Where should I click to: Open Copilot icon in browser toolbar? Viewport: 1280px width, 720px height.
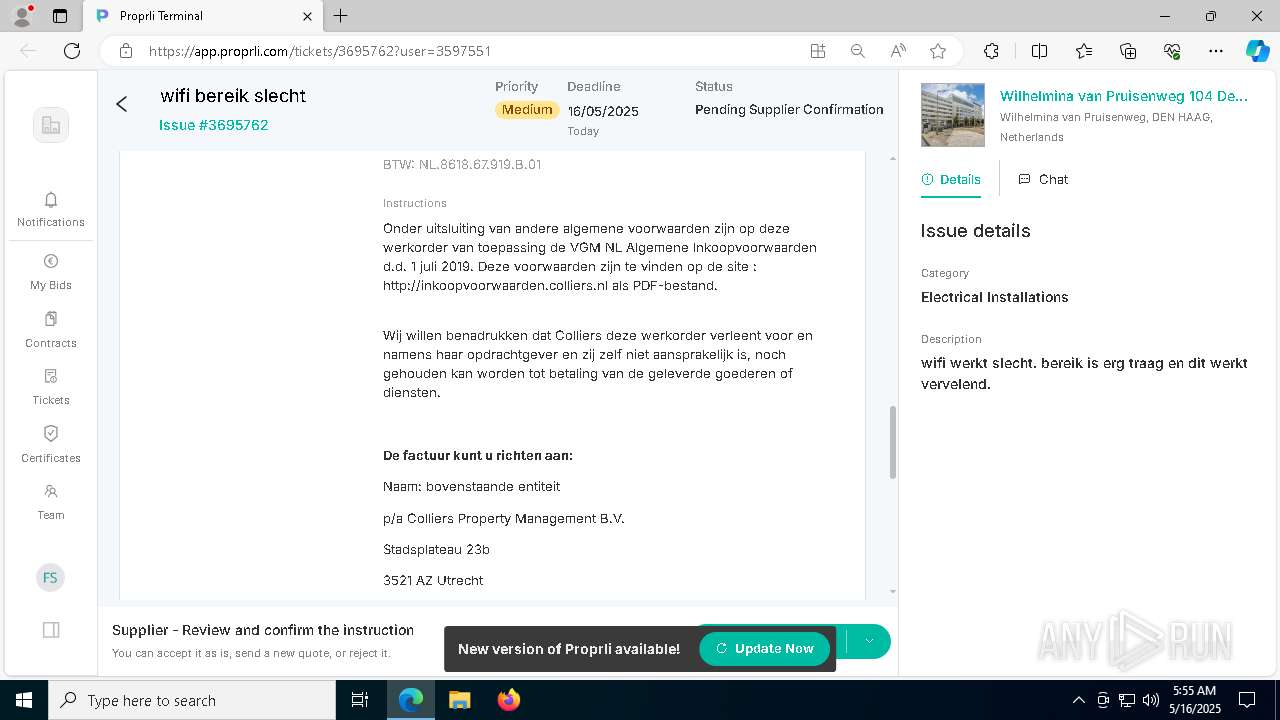tap(1257, 51)
